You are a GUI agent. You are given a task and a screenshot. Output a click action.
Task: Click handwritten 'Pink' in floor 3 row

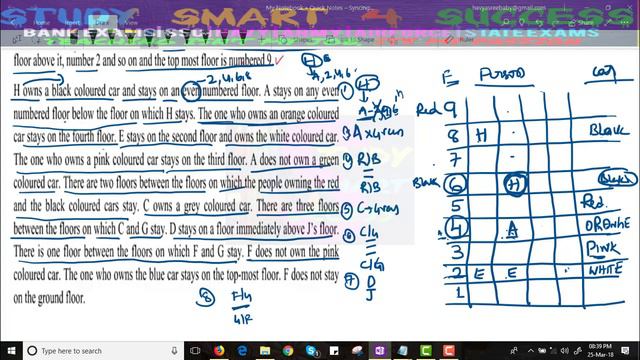(x=602, y=248)
